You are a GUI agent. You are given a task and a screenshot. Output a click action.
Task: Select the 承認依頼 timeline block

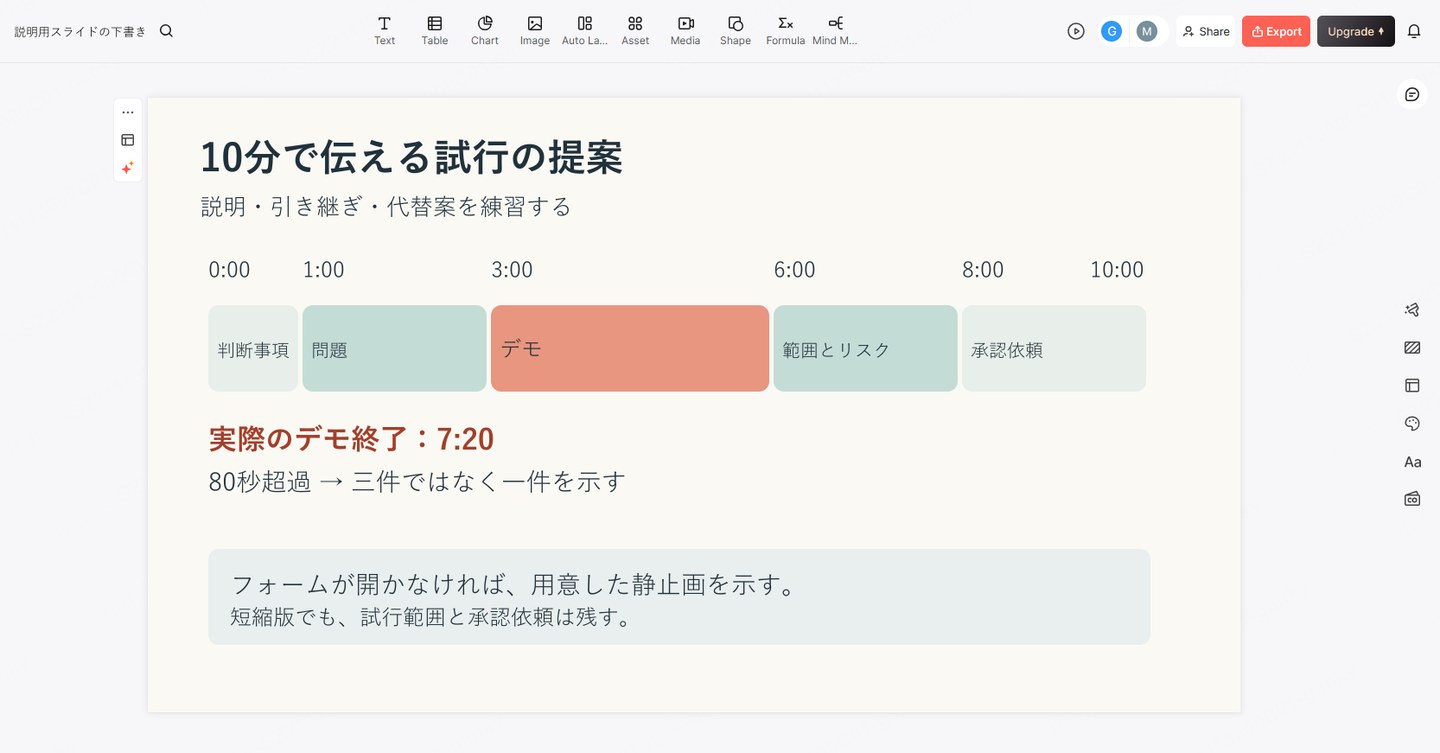tap(1054, 348)
